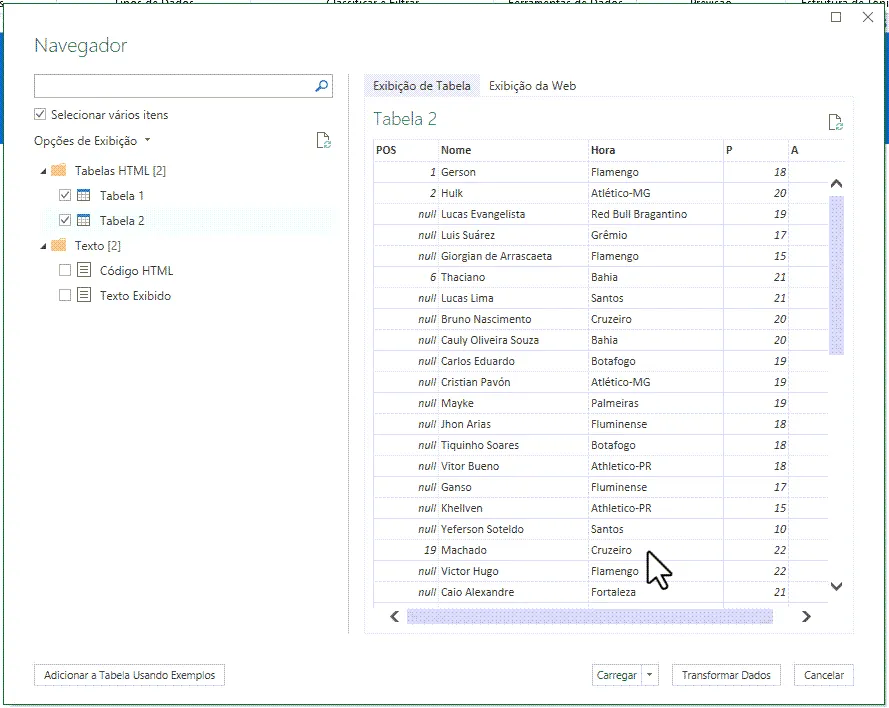Click the Giorgian de Arrascaeta cell
Image resolution: width=889 pixels, height=708 pixels.
514,256
